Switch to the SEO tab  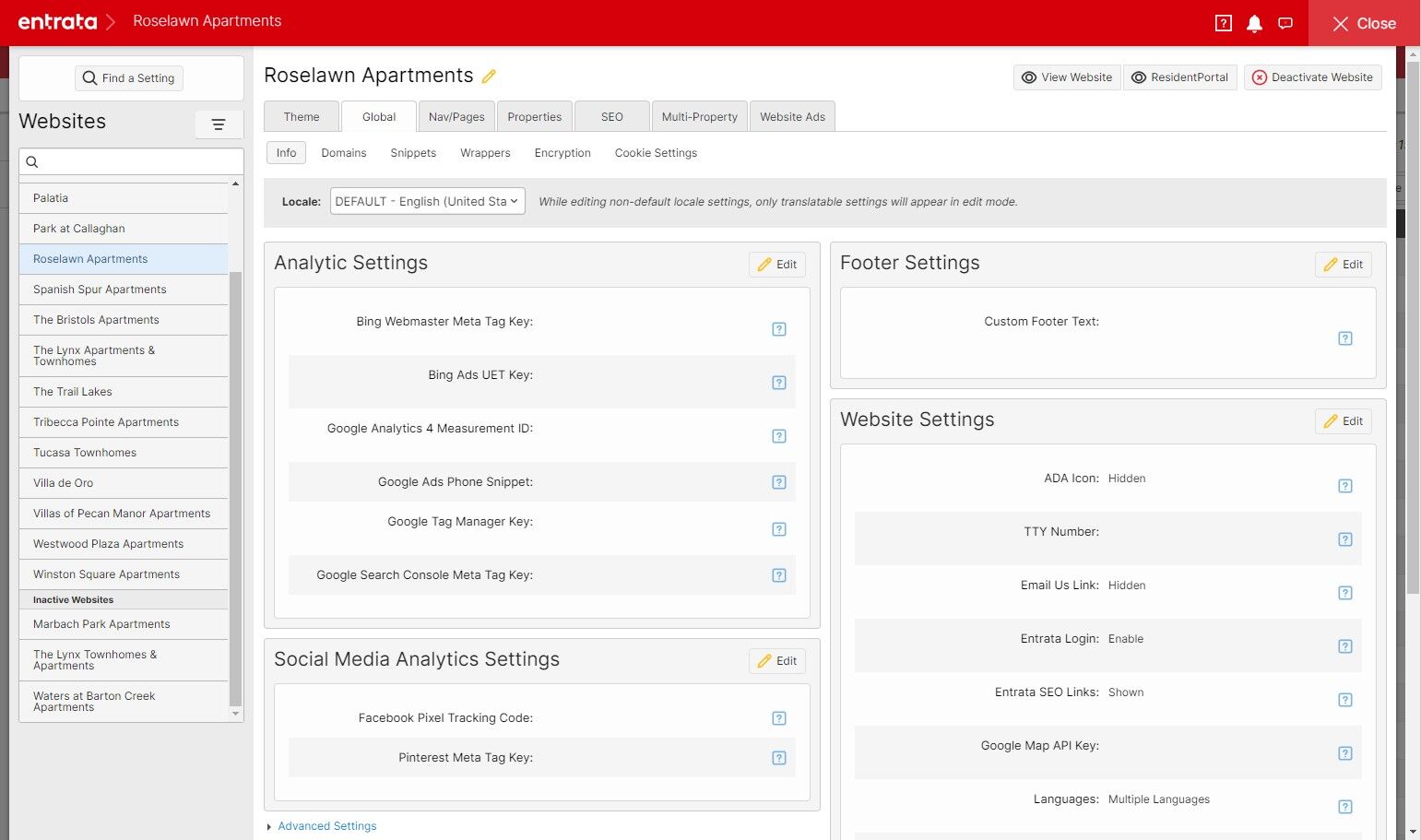tap(612, 117)
